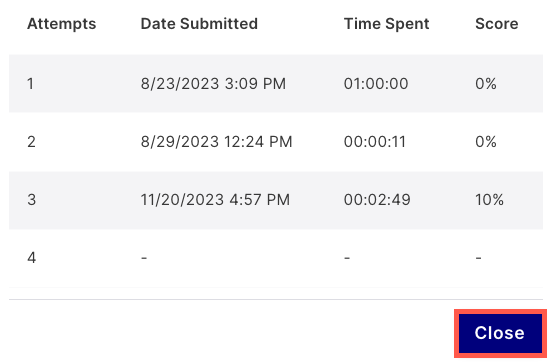
Task: Click date 8/23/2023 3:09 PM
Action: pyautogui.click(x=213, y=84)
